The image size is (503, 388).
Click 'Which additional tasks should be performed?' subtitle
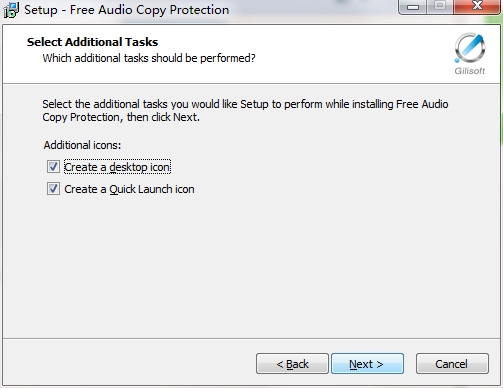pos(149,58)
